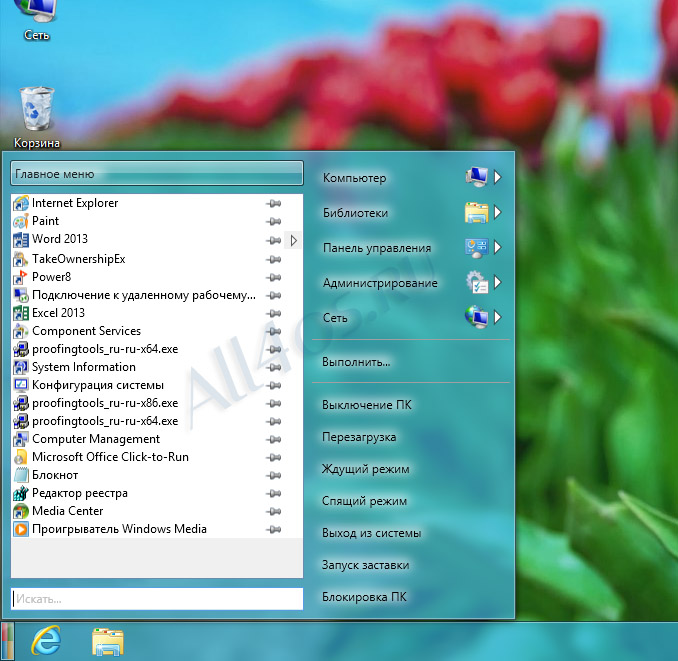
Task: Click the Power8 start button on taskbar
Action: coord(7,642)
